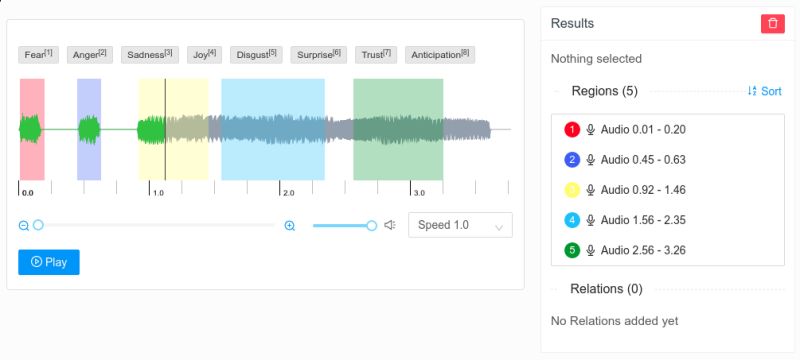Click the volume slider handle
Image resolution: width=800 pixels, height=360 pixels.
coord(372,225)
